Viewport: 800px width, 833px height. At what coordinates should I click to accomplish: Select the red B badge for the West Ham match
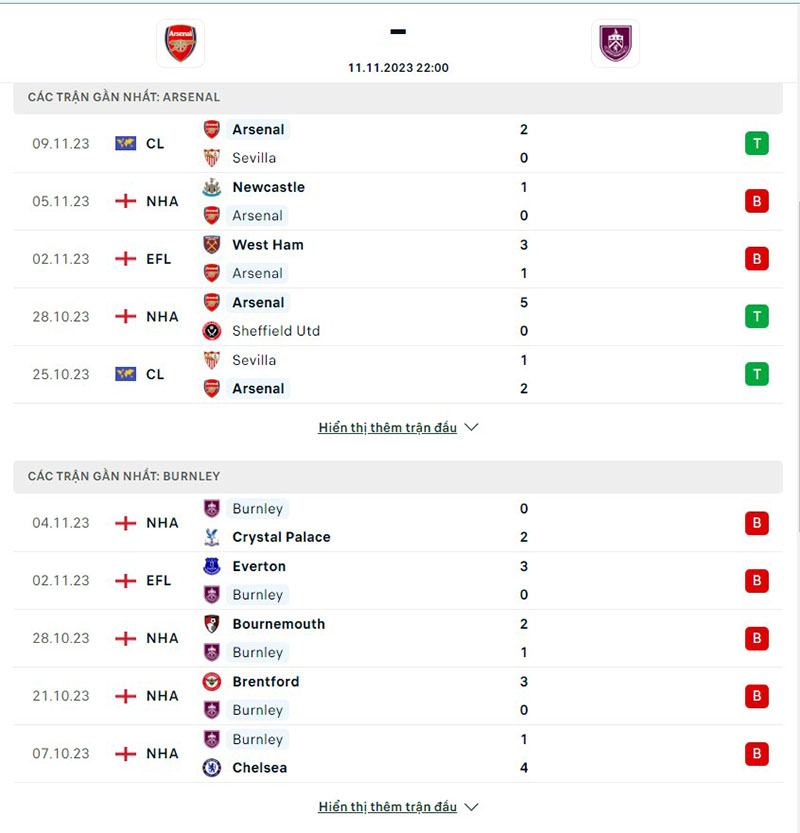coord(757,259)
